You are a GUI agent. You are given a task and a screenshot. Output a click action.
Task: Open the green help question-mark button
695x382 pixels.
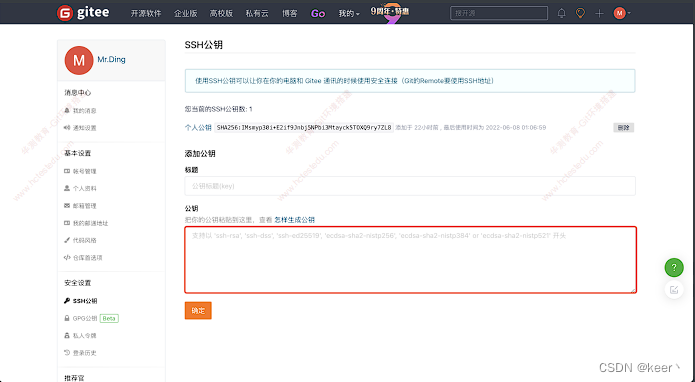point(674,267)
